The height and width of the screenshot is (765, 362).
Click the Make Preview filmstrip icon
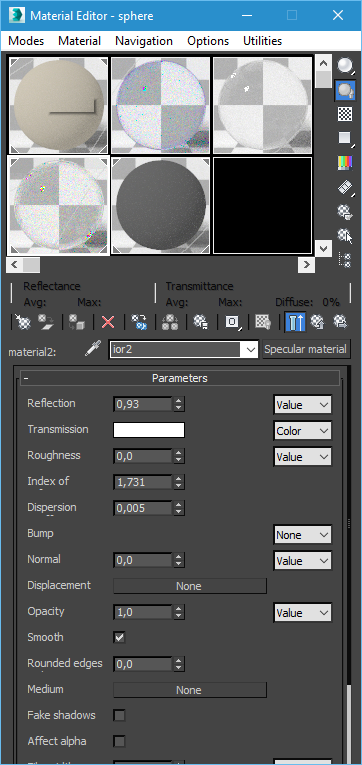pos(345,187)
